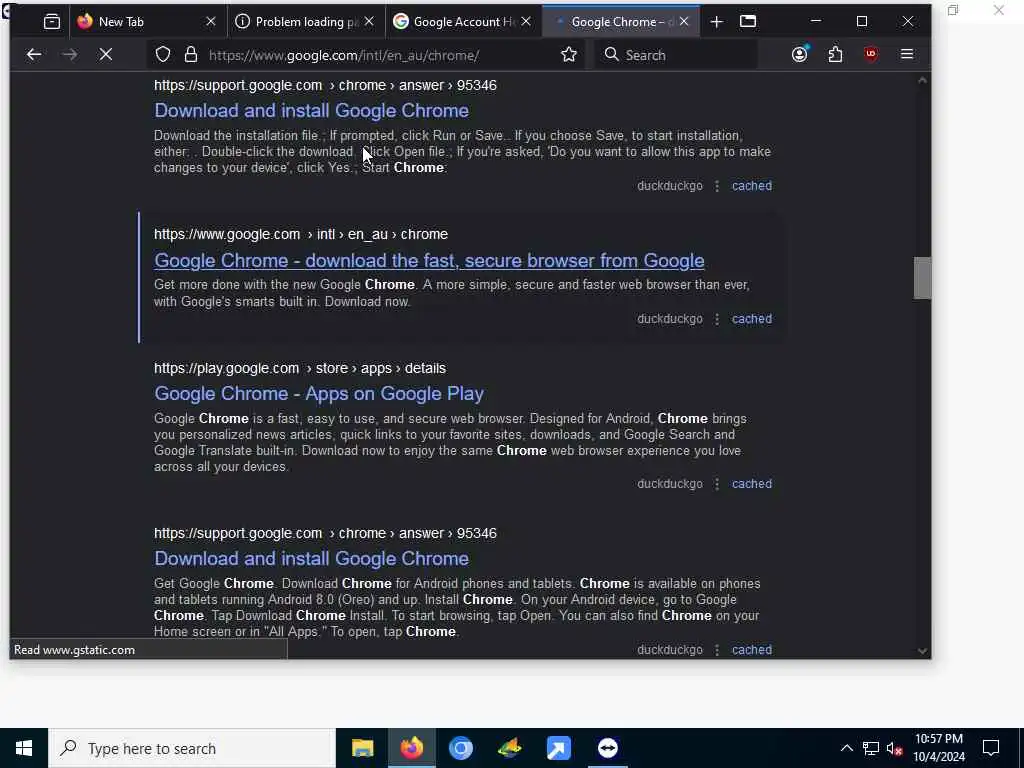The width and height of the screenshot is (1024, 768).
Task: Close the Google Account Help tab
Action: click(x=526, y=22)
